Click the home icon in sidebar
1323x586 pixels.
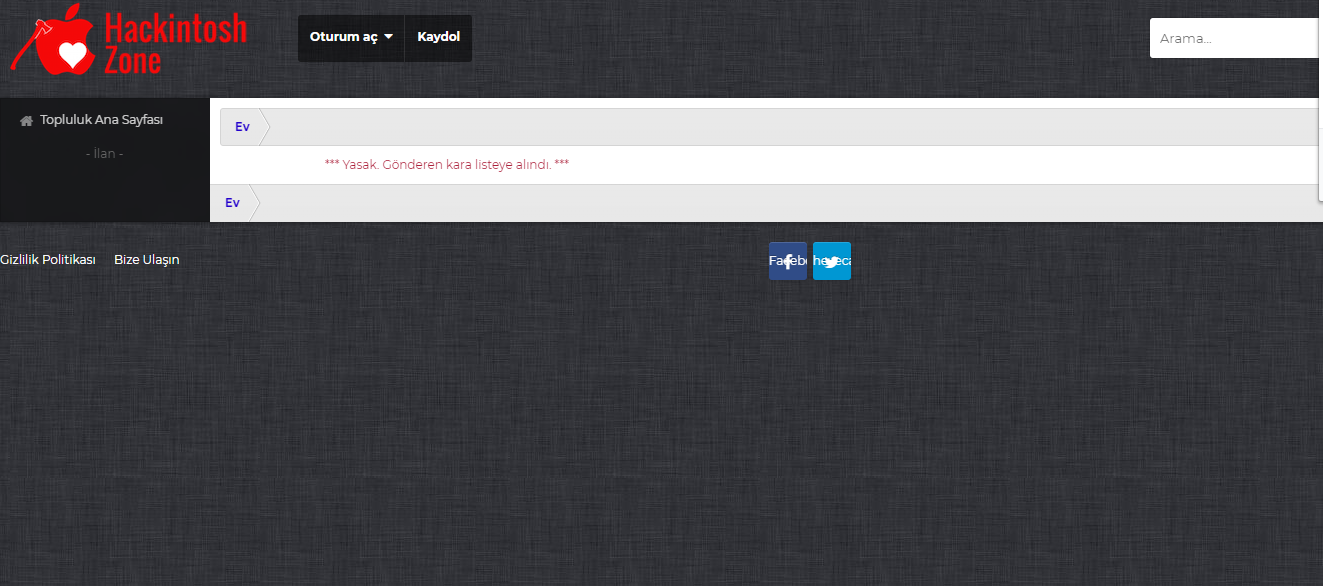click(x=27, y=121)
